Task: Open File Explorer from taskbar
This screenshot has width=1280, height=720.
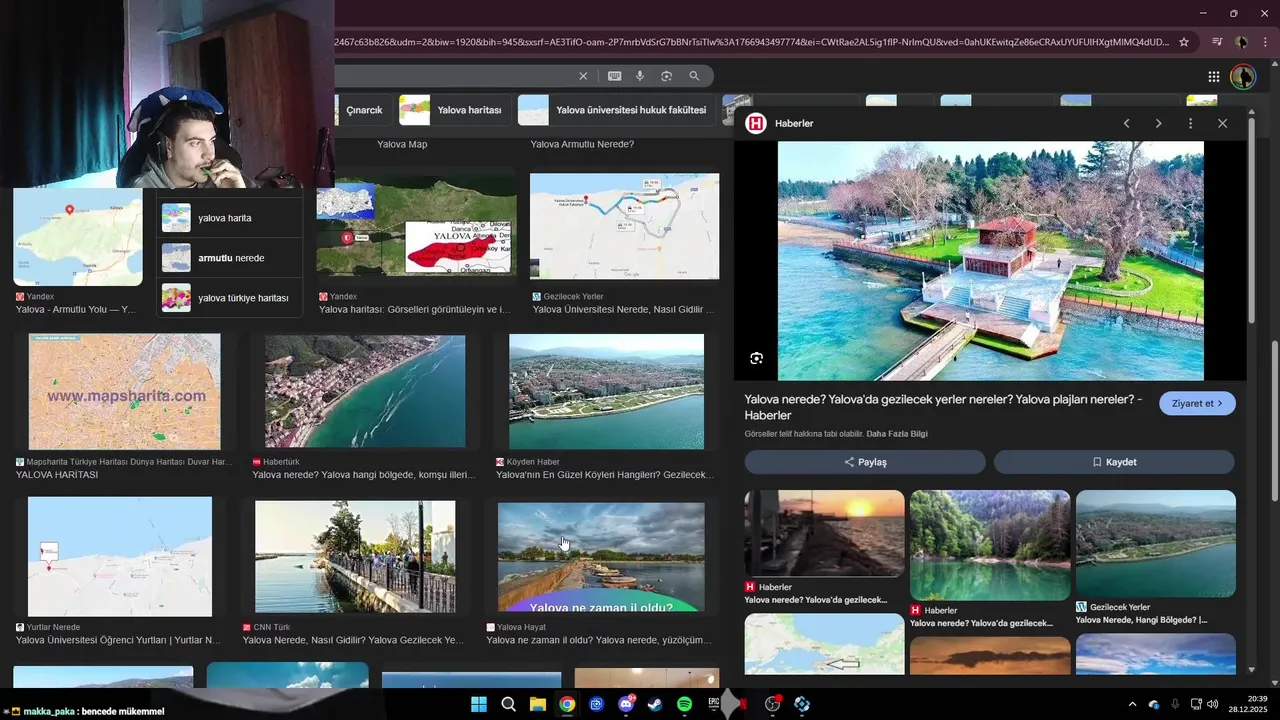Action: click(537, 704)
